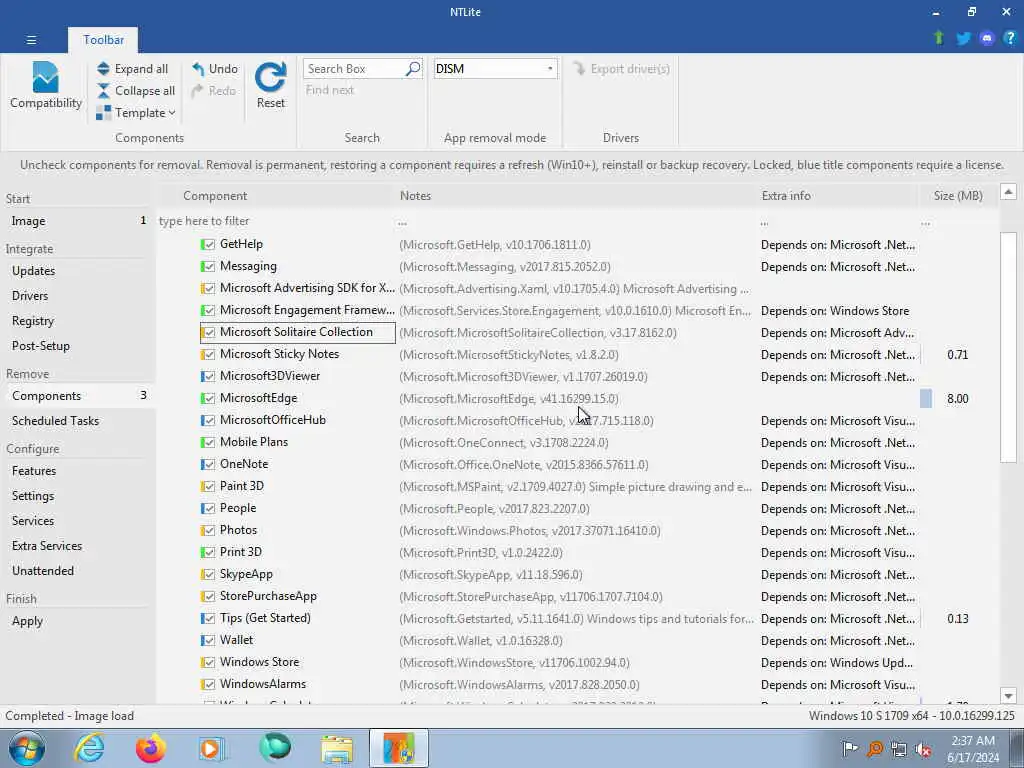Open the Template dropdown
Viewport: 1024px width, 768px height.
click(136, 113)
